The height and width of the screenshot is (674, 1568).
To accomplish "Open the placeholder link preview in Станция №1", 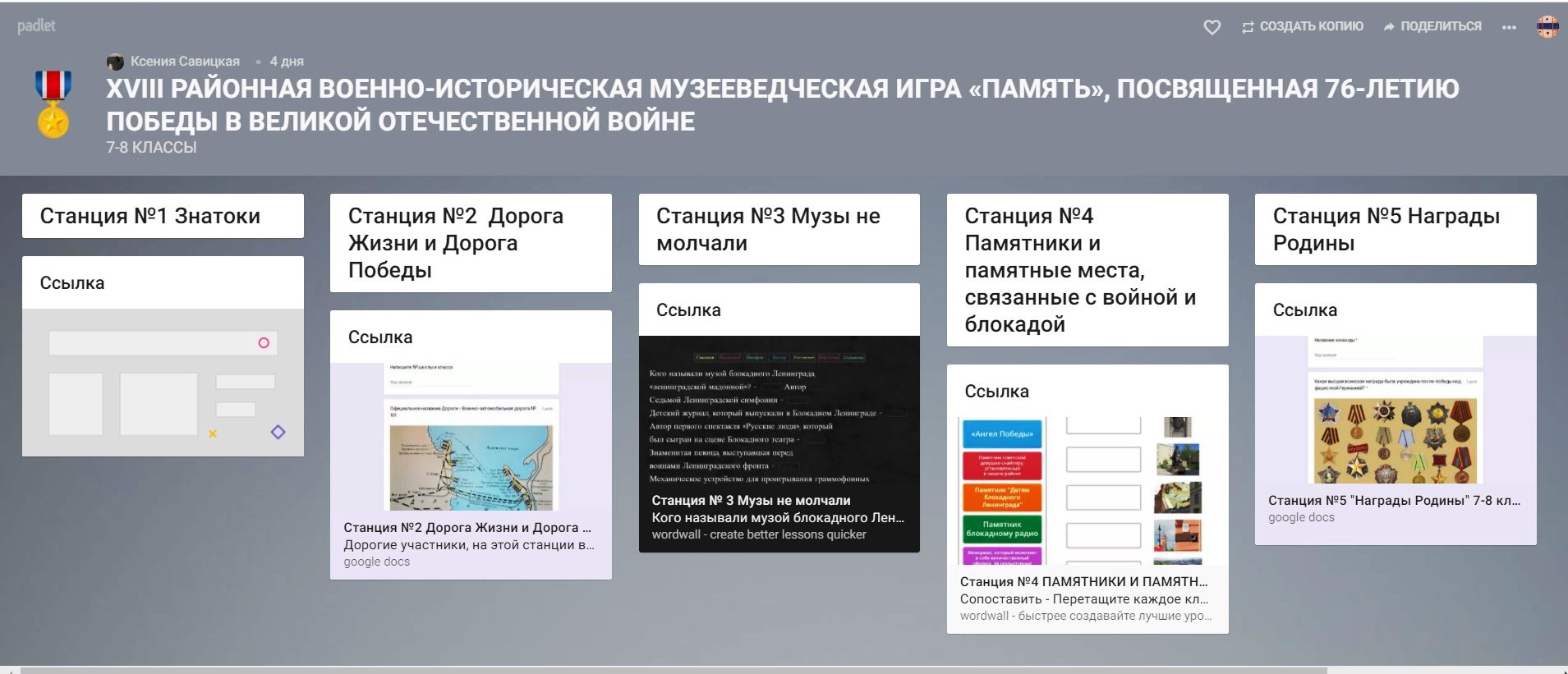I will pyautogui.click(x=163, y=383).
